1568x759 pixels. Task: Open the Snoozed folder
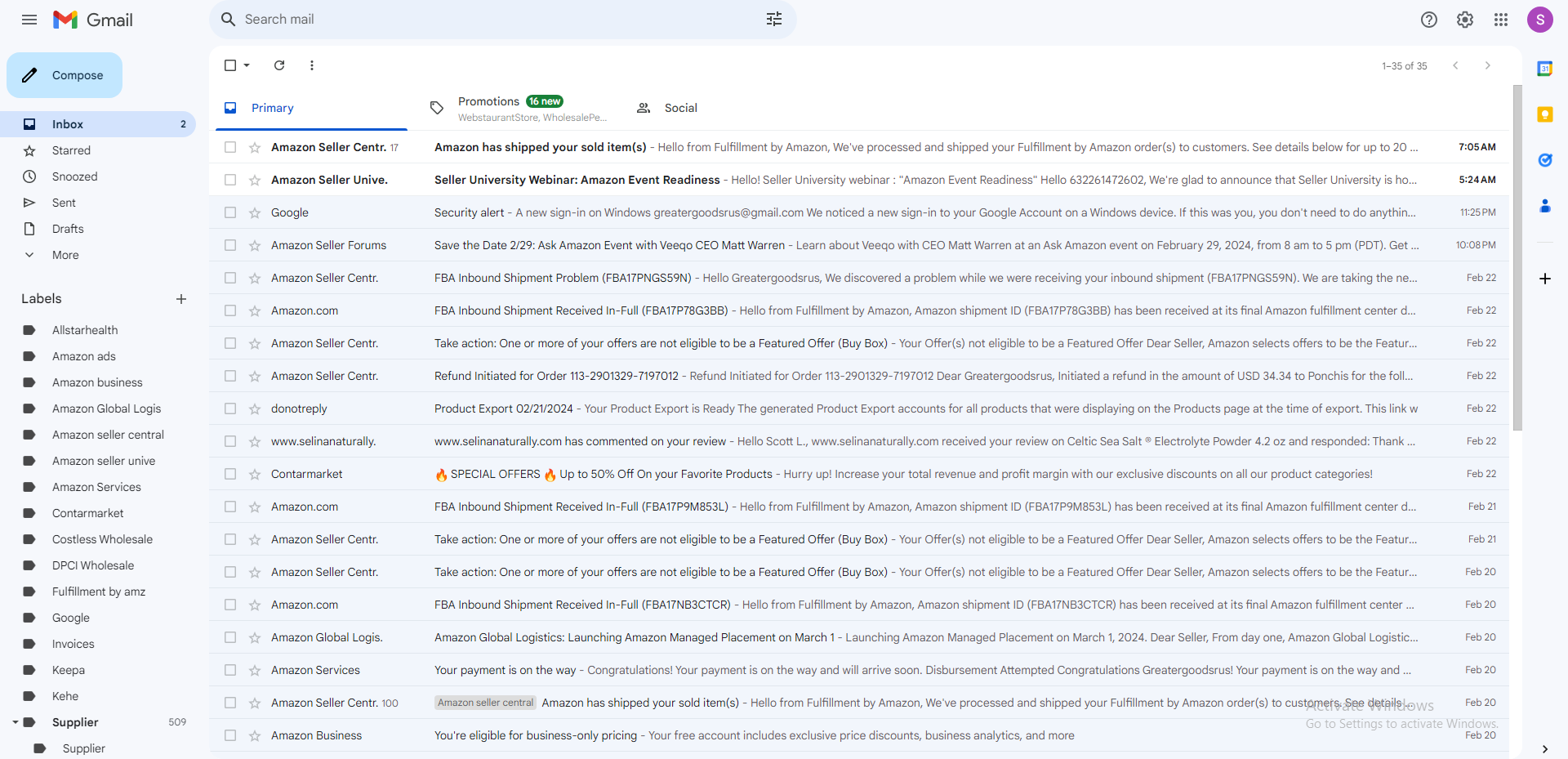[98, 176]
